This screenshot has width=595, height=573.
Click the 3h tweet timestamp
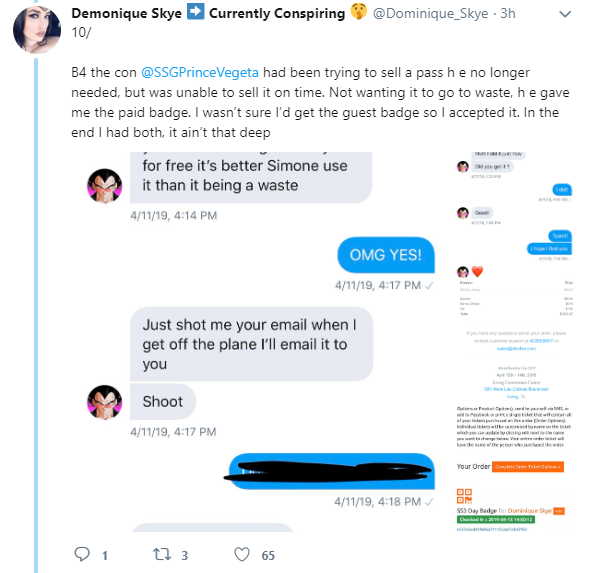pos(508,13)
